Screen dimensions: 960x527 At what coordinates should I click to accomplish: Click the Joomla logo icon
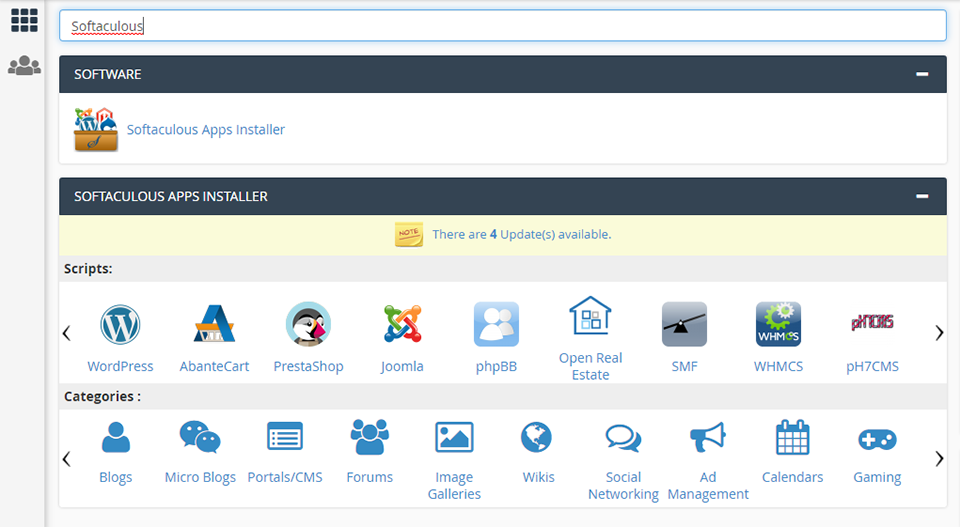[x=402, y=323]
